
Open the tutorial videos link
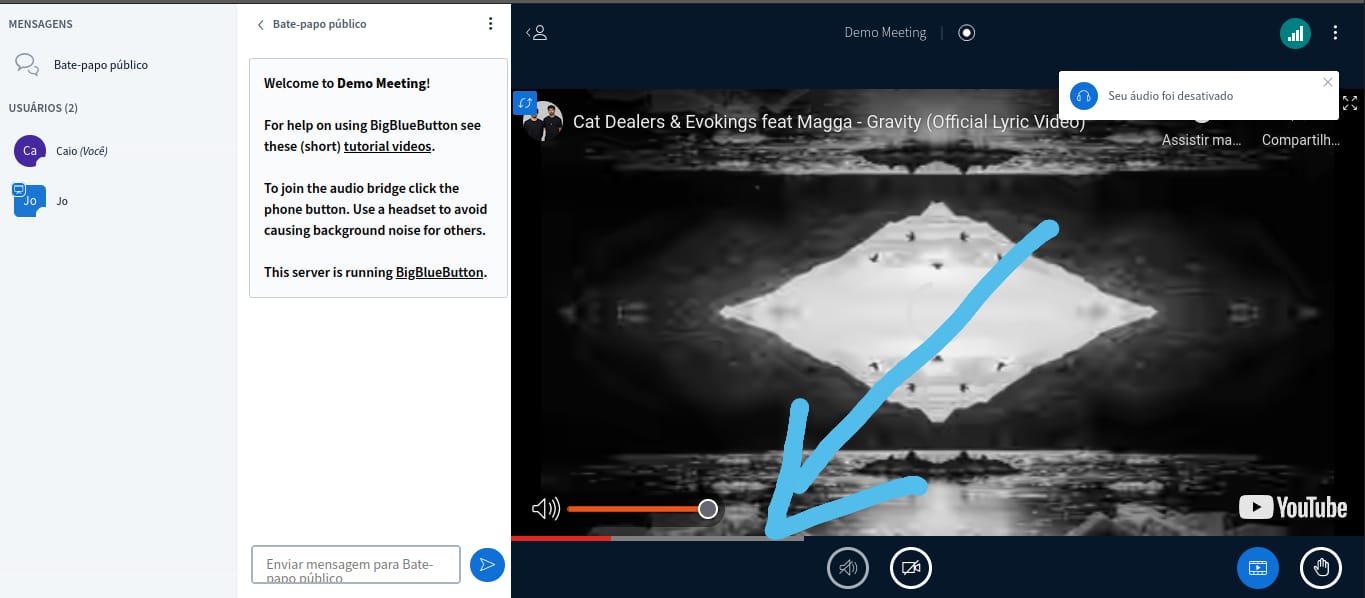pyautogui.click(x=388, y=146)
